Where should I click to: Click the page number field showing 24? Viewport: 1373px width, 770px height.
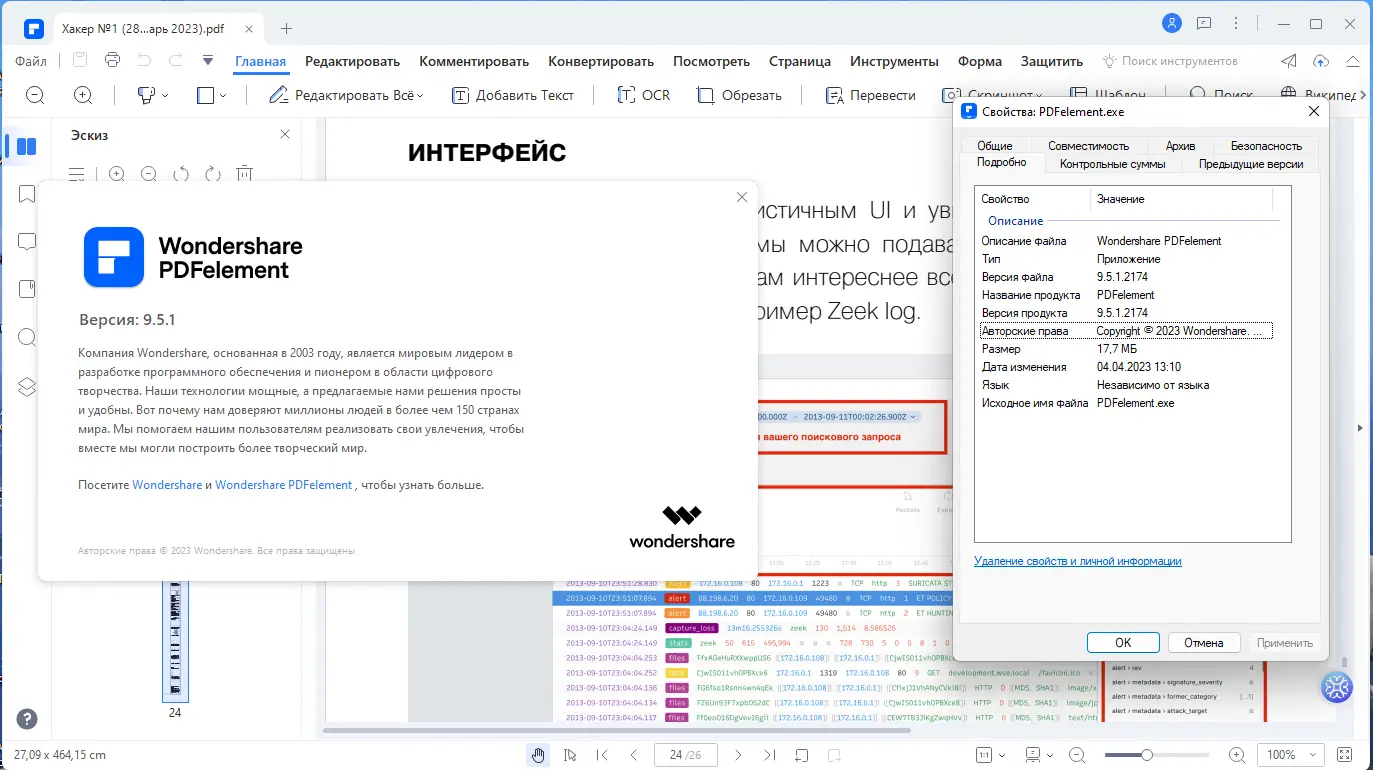point(684,755)
